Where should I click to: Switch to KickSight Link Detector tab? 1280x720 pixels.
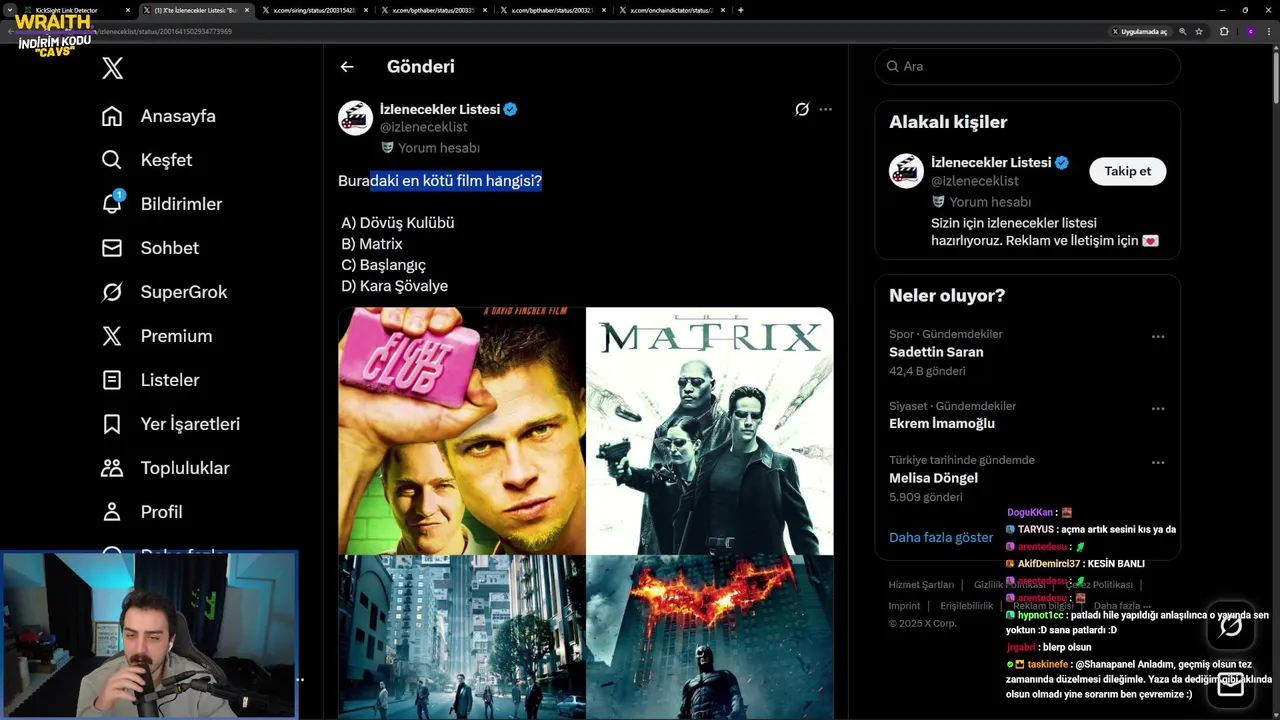[77, 10]
